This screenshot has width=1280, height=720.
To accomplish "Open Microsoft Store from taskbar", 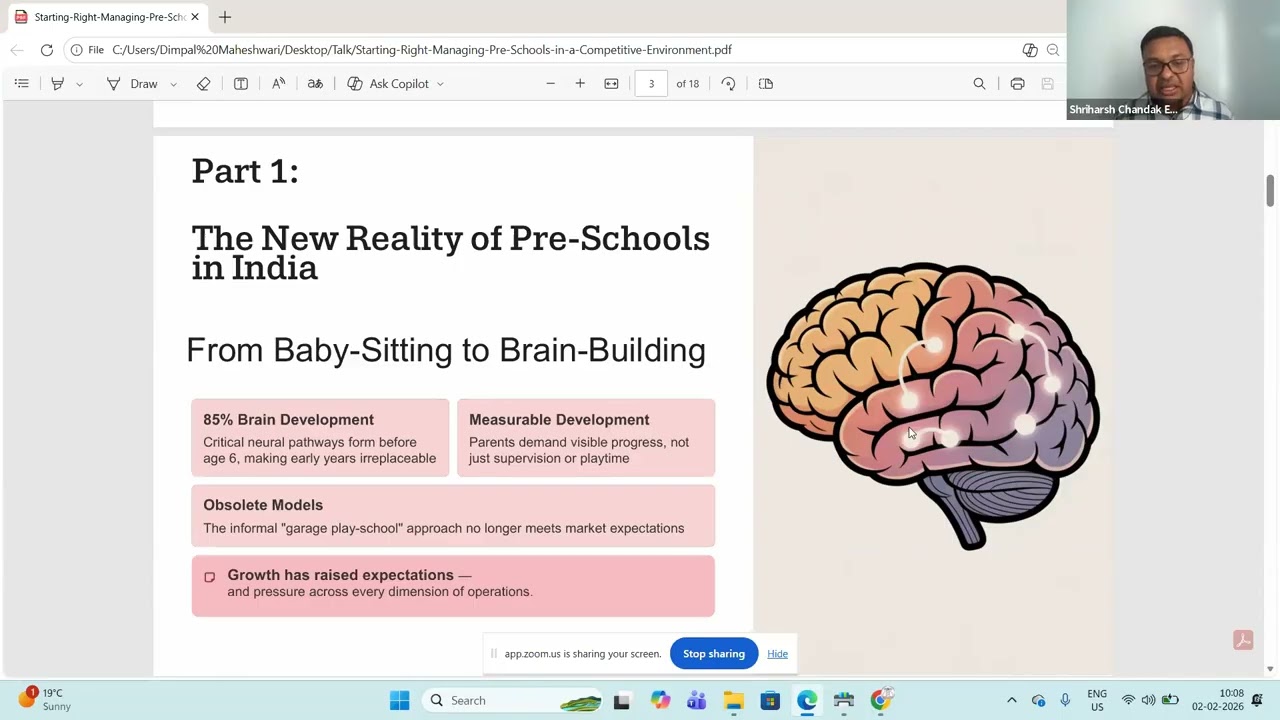I will pos(770,701).
